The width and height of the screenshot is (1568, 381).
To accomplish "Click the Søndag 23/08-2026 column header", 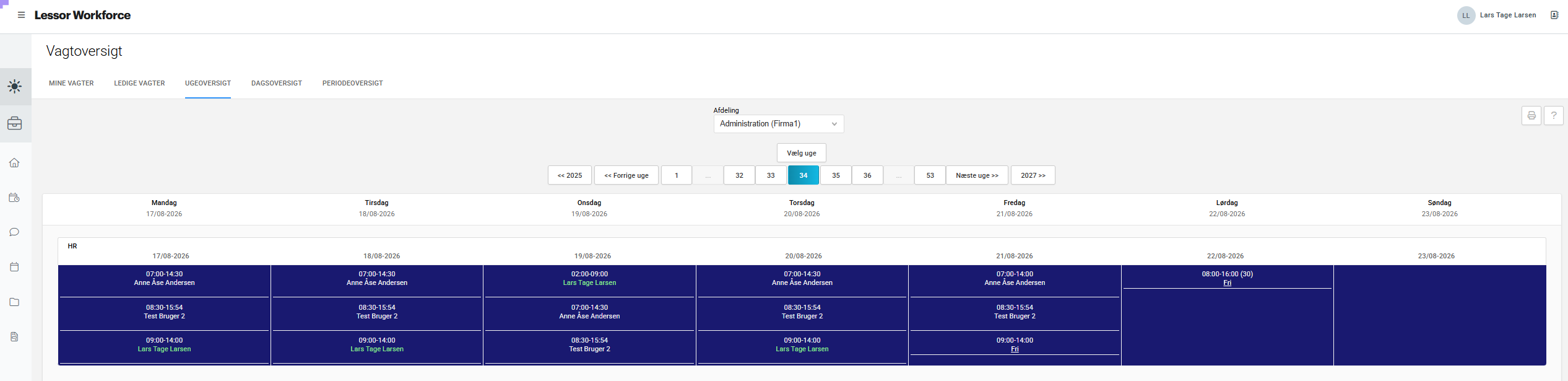I will tap(1440, 208).
